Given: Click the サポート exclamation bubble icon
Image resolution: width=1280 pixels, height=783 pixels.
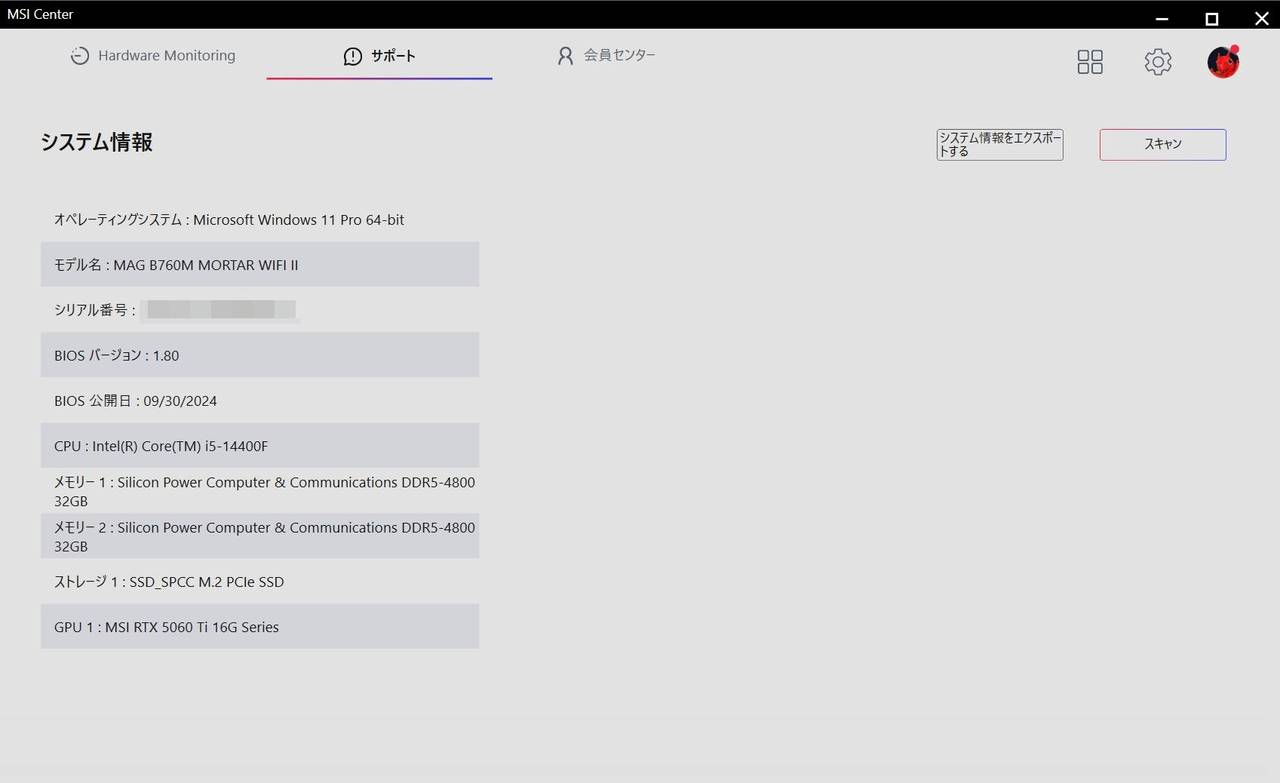Looking at the screenshot, I should [352, 57].
